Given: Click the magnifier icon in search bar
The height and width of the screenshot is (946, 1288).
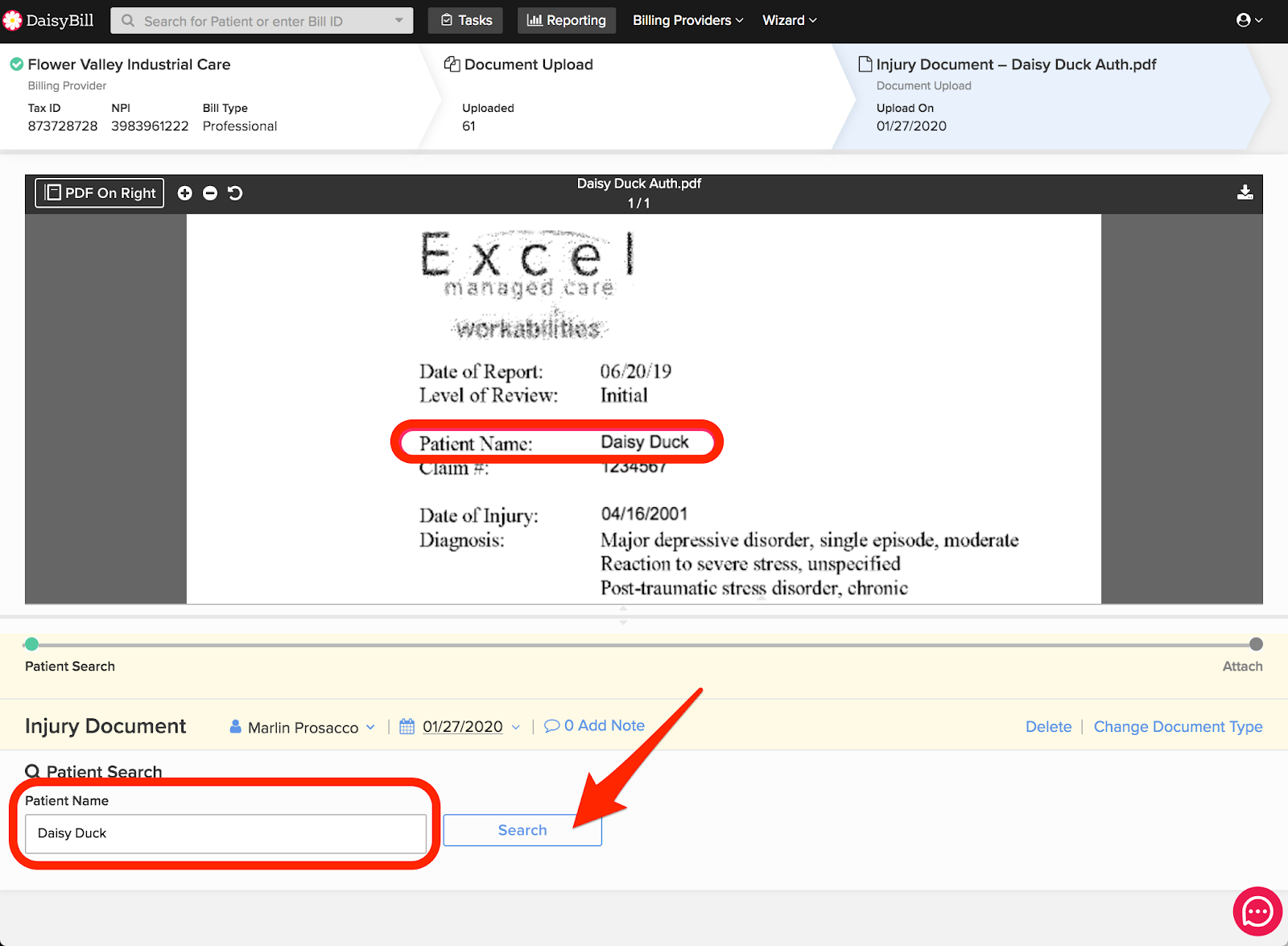Looking at the screenshot, I should click(x=128, y=21).
